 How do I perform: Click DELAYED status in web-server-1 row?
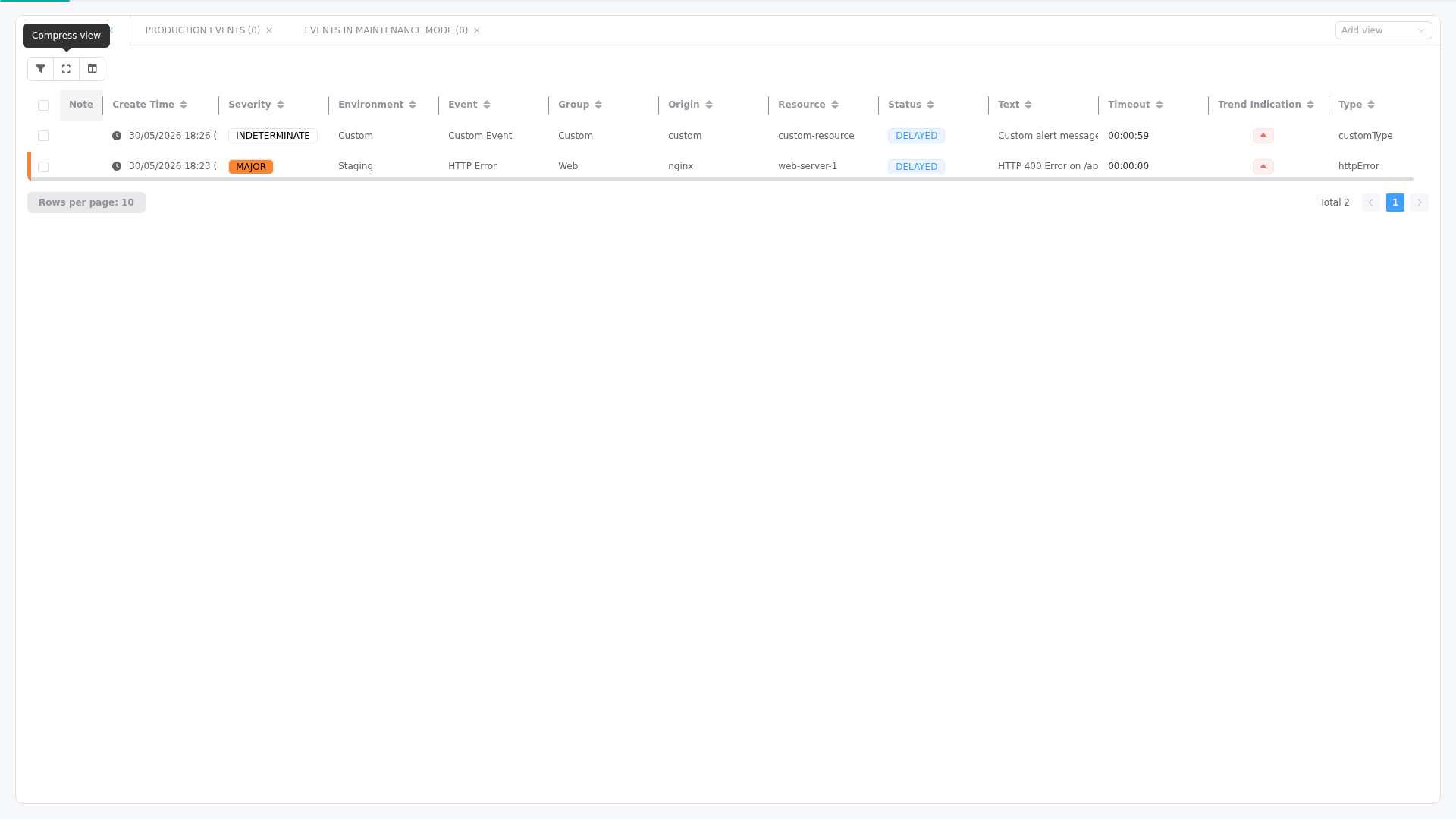(916, 167)
